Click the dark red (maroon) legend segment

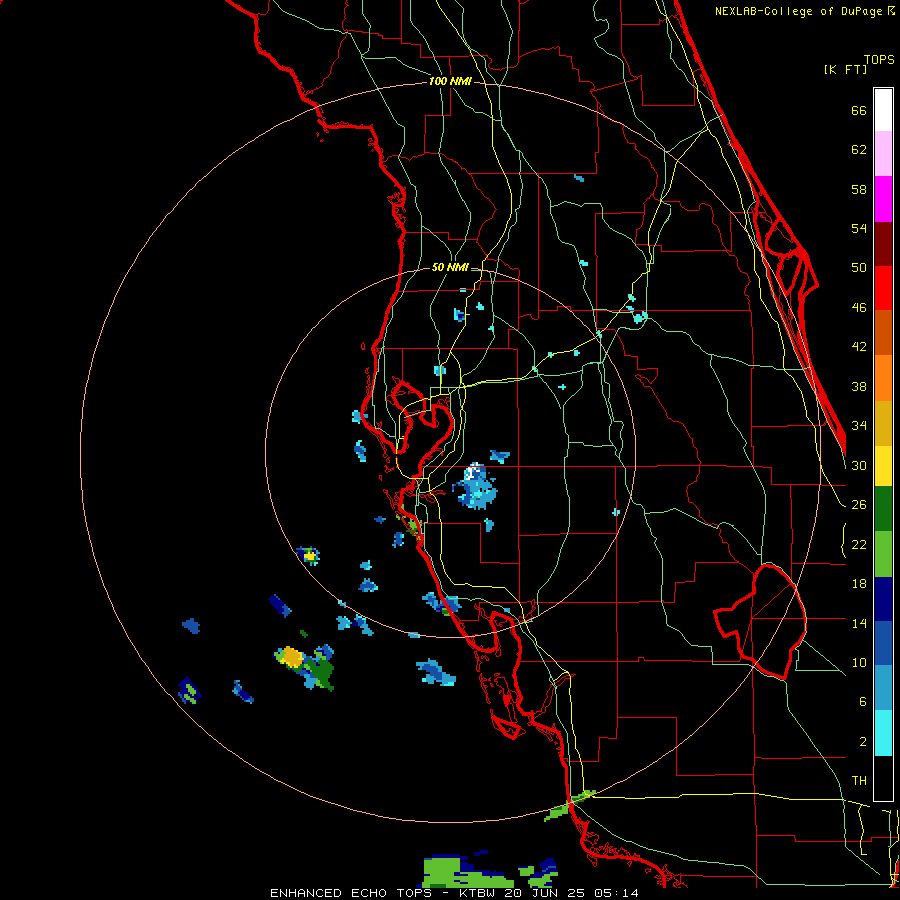[x=883, y=244]
